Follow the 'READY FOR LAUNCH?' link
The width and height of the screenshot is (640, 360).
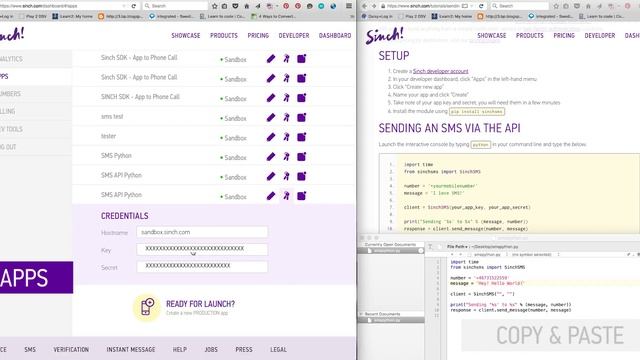coord(200,304)
